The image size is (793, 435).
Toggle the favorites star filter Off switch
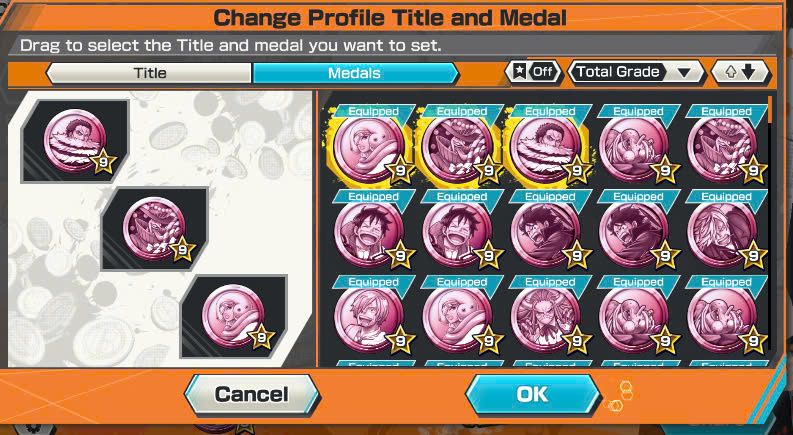(534, 72)
